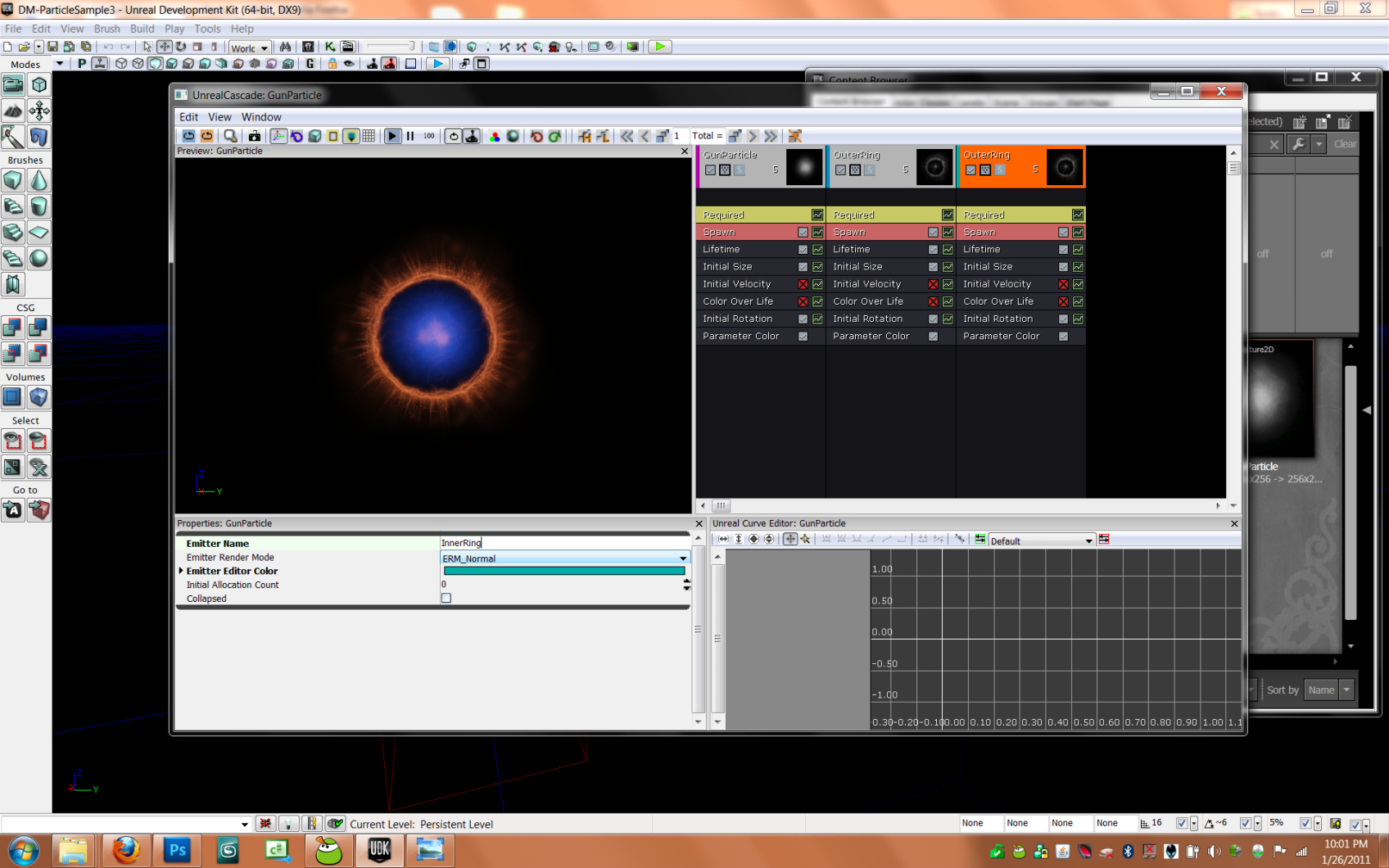Launch Photoshop from the taskbar

click(x=176, y=851)
